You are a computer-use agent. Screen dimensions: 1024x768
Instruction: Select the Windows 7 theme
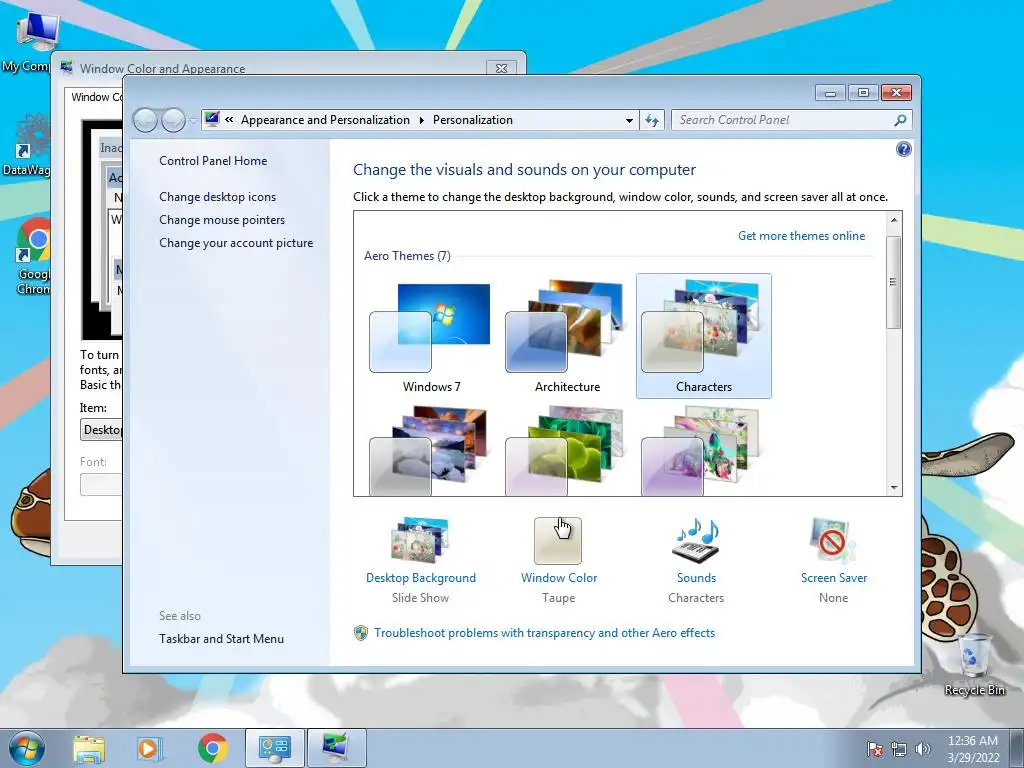tap(431, 336)
